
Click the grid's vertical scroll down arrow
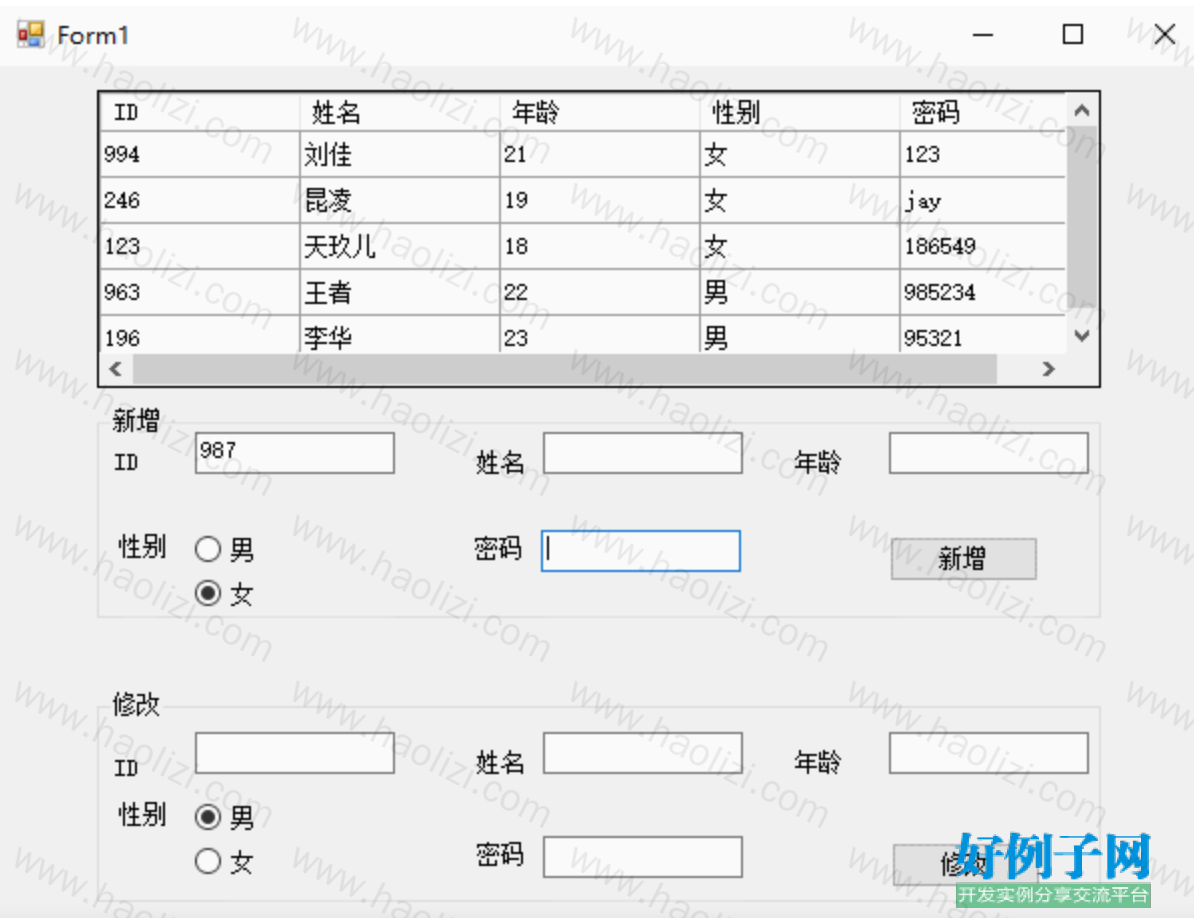1081,336
